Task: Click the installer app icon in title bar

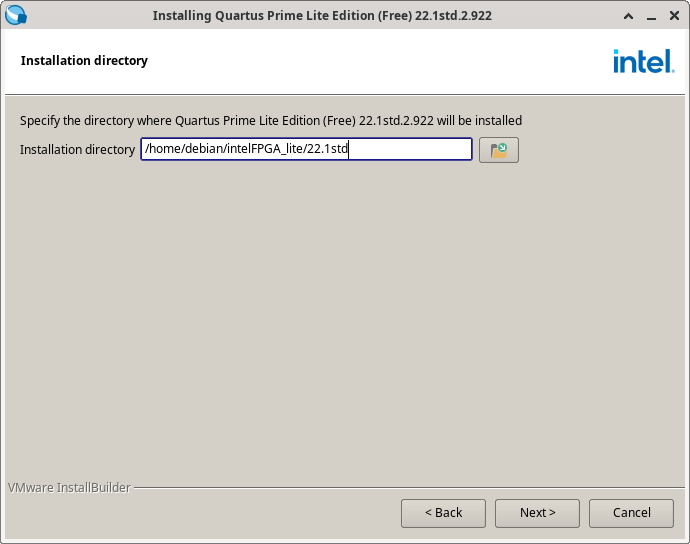Action: (x=16, y=15)
